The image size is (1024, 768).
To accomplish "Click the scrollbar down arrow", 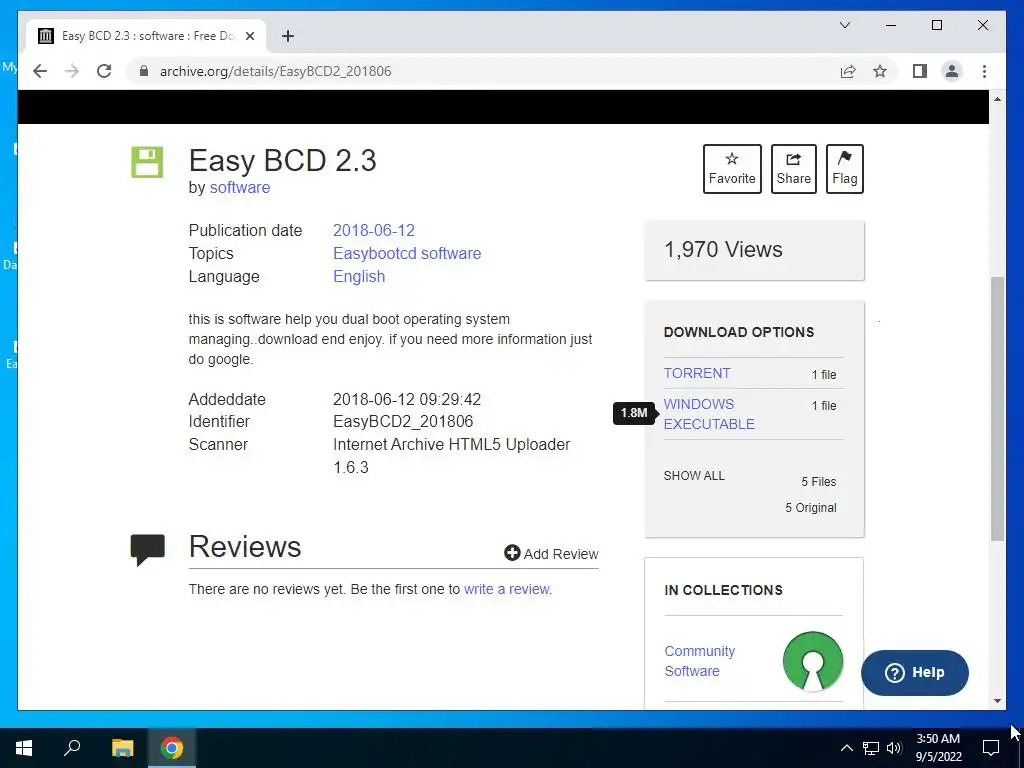I will click(x=997, y=701).
